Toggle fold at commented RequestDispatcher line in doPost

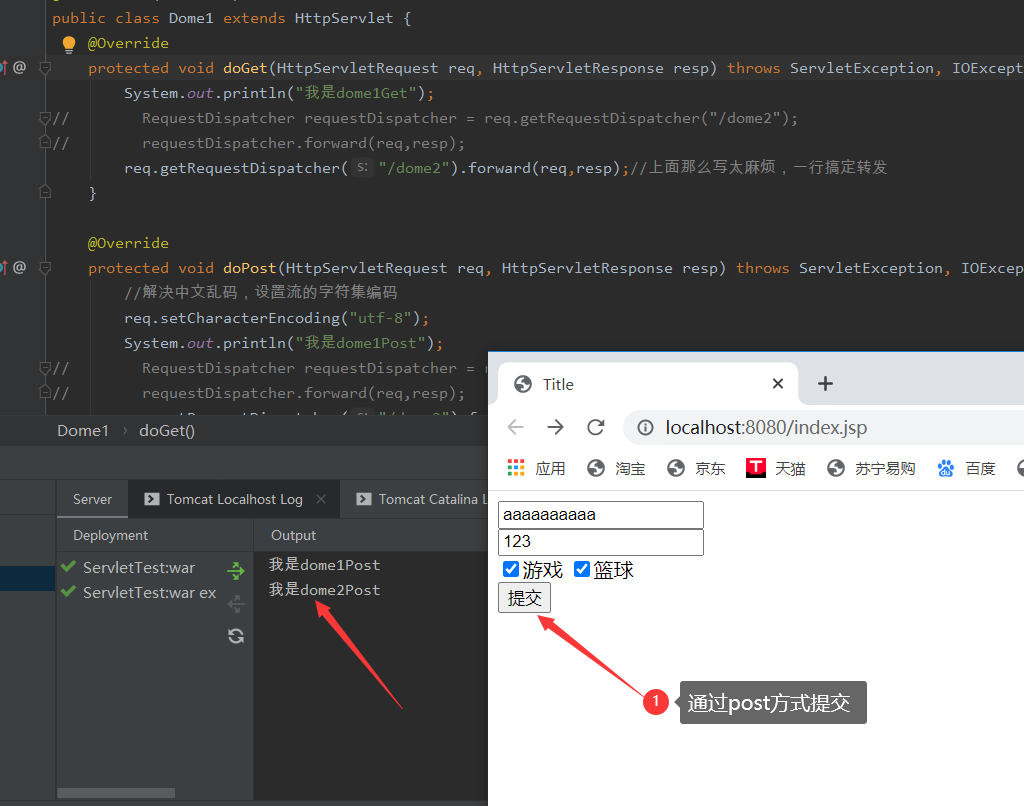[45, 368]
